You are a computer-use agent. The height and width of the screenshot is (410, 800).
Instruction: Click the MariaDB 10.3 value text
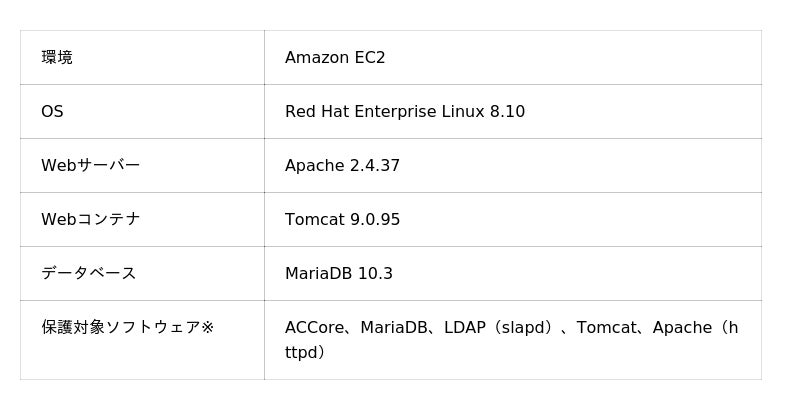tap(339, 274)
